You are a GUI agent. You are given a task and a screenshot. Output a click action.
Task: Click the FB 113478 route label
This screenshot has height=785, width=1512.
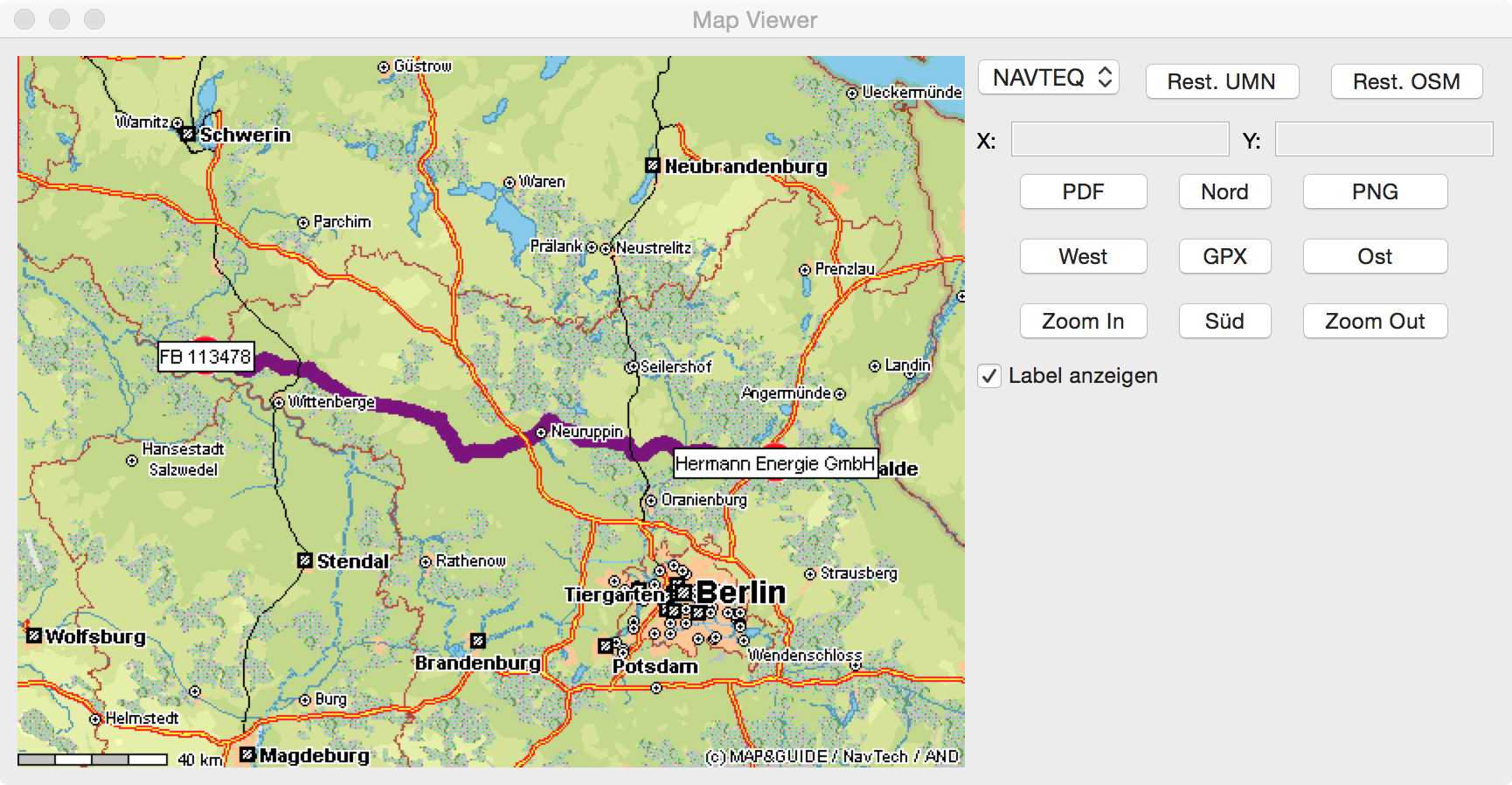tap(205, 357)
